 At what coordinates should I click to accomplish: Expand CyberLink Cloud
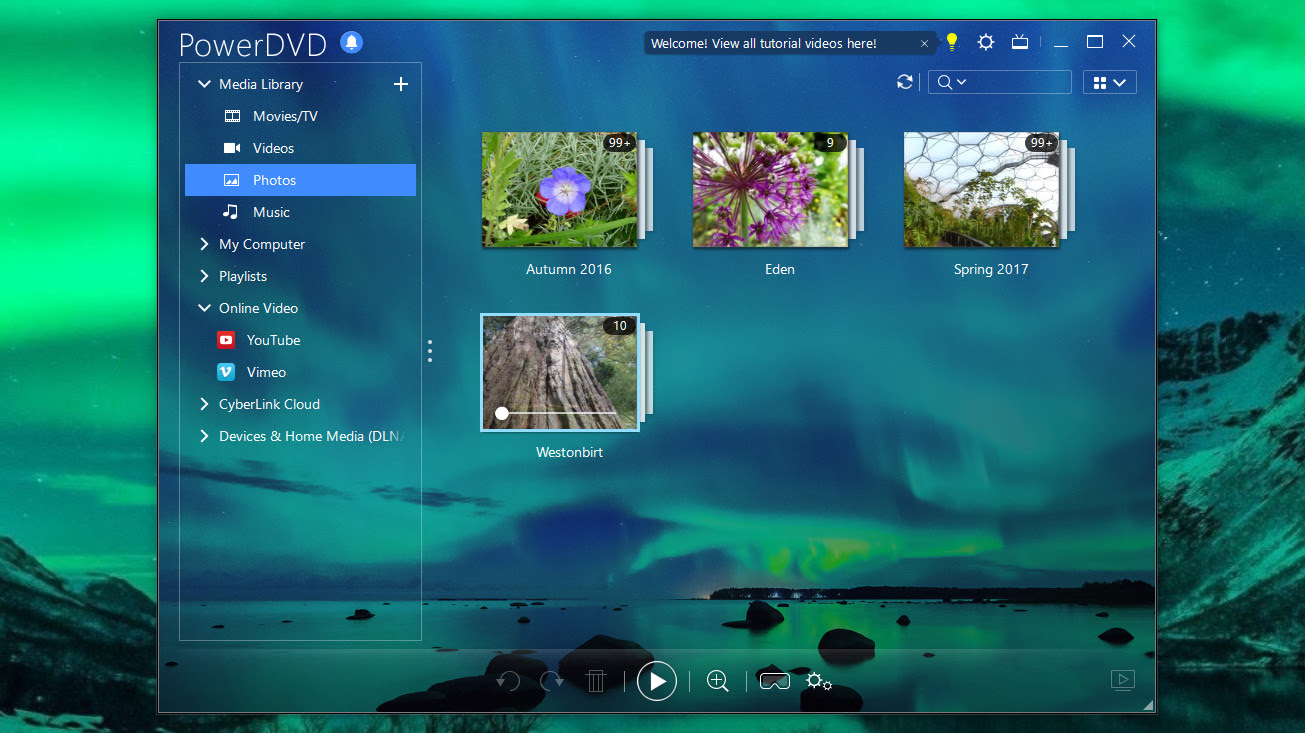pos(204,404)
